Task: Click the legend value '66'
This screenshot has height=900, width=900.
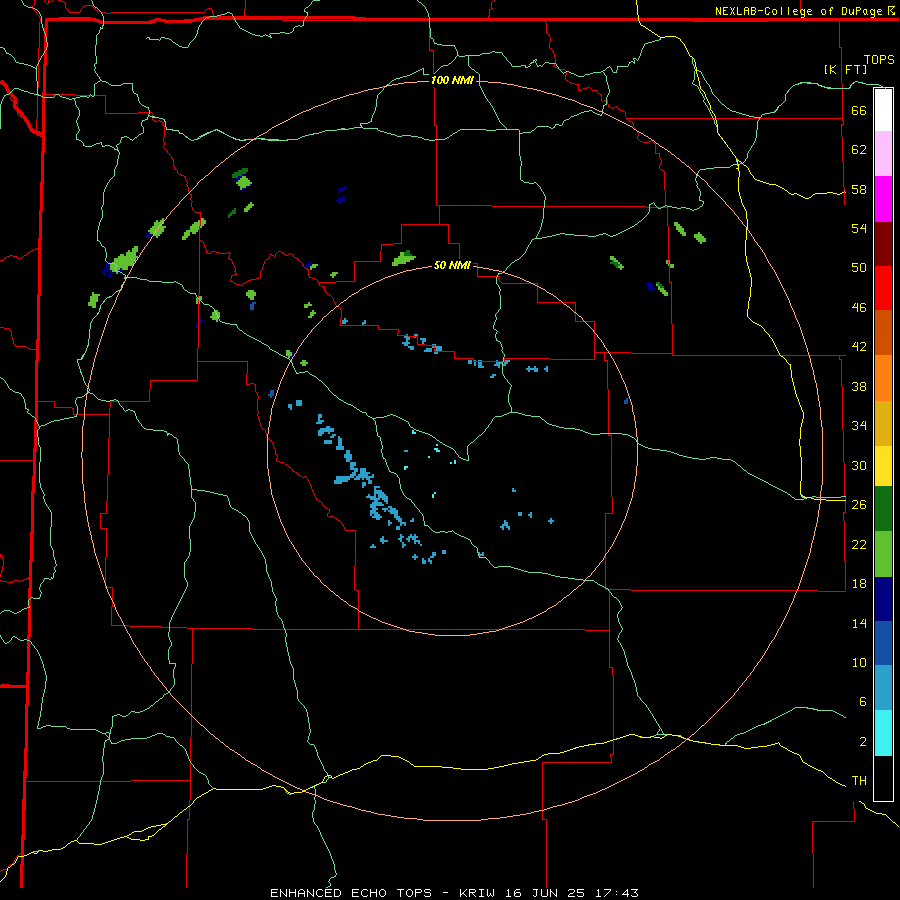Action: click(859, 110)
